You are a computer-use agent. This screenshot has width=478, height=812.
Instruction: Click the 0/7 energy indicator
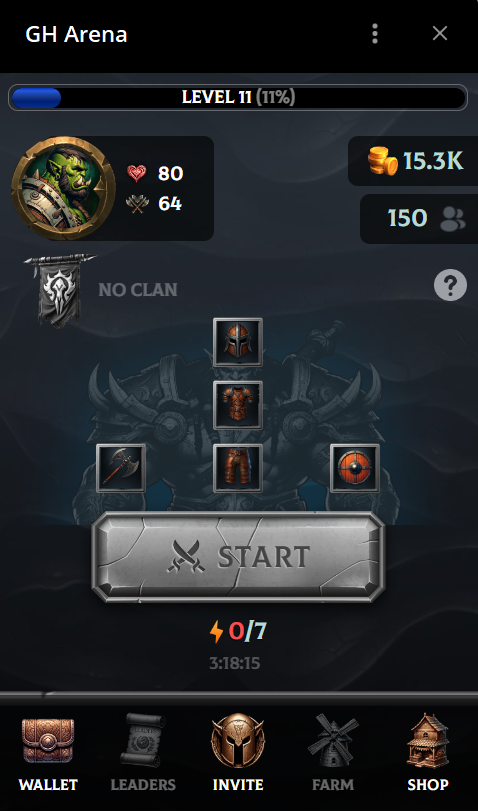pyautogui.click(x=238, y=631)
